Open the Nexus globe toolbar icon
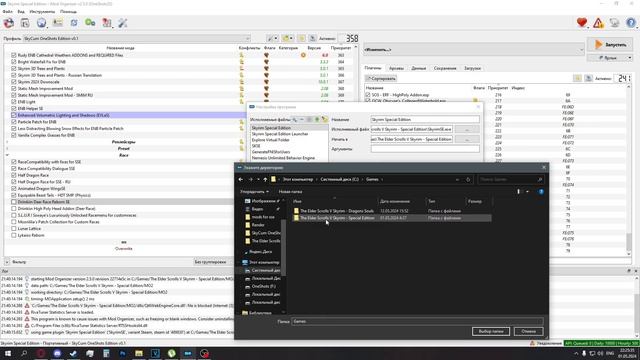This screenshot has width=640, height=360. tap(41, 23)
